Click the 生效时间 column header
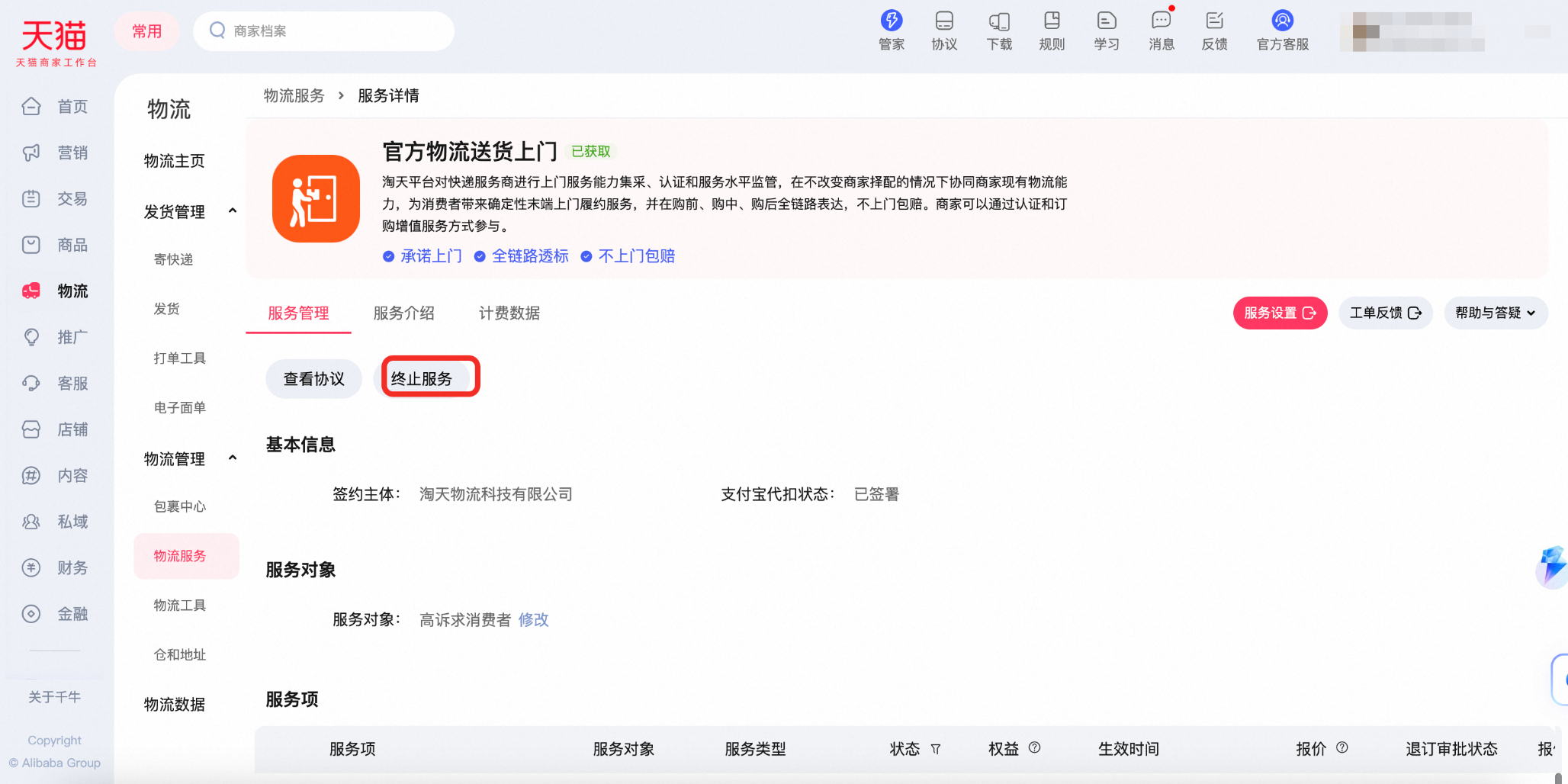 pos(1129,749)
